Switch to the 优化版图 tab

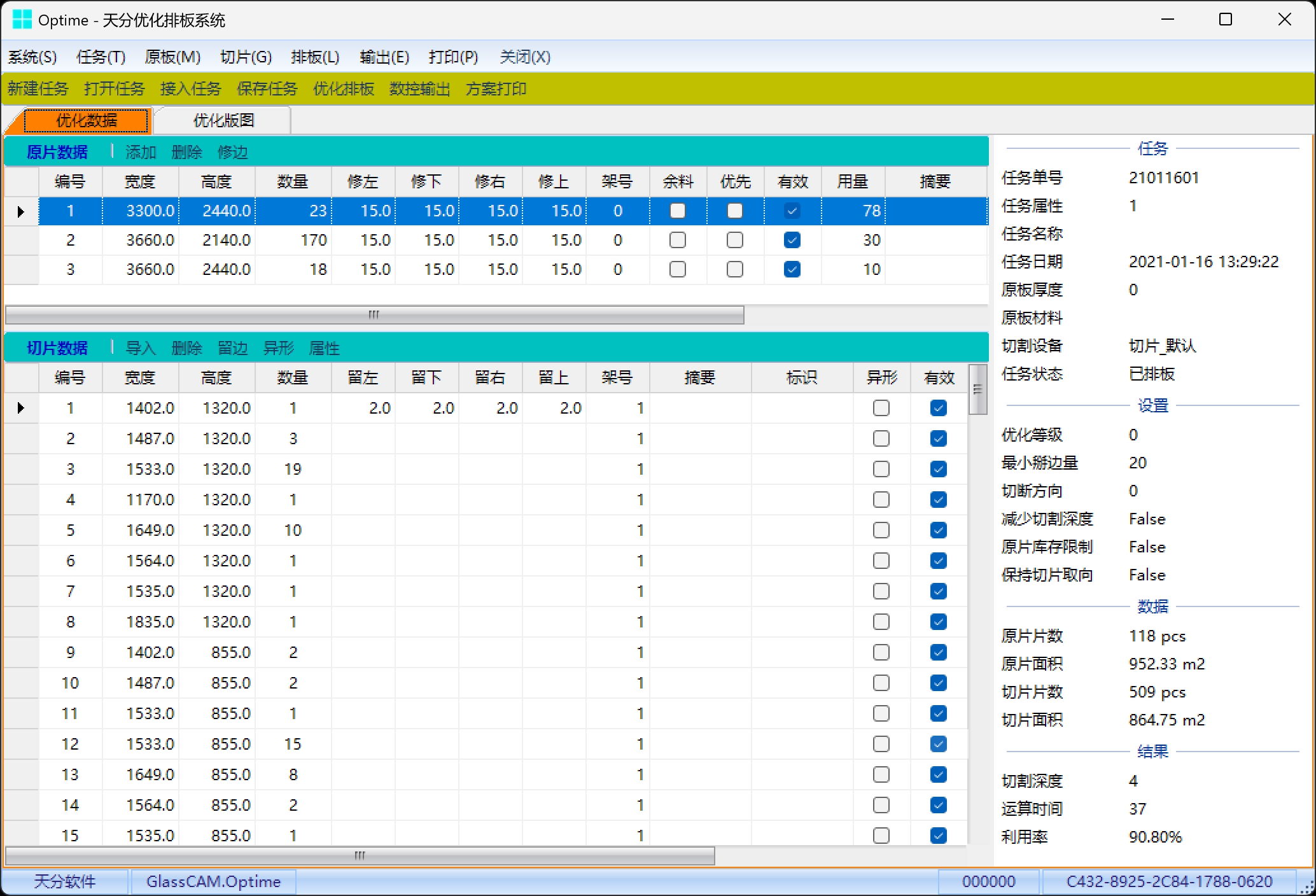223,120
